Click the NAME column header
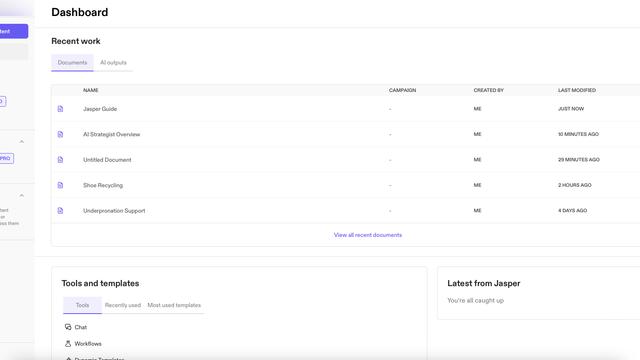640x360 pixels. (91, 90)
